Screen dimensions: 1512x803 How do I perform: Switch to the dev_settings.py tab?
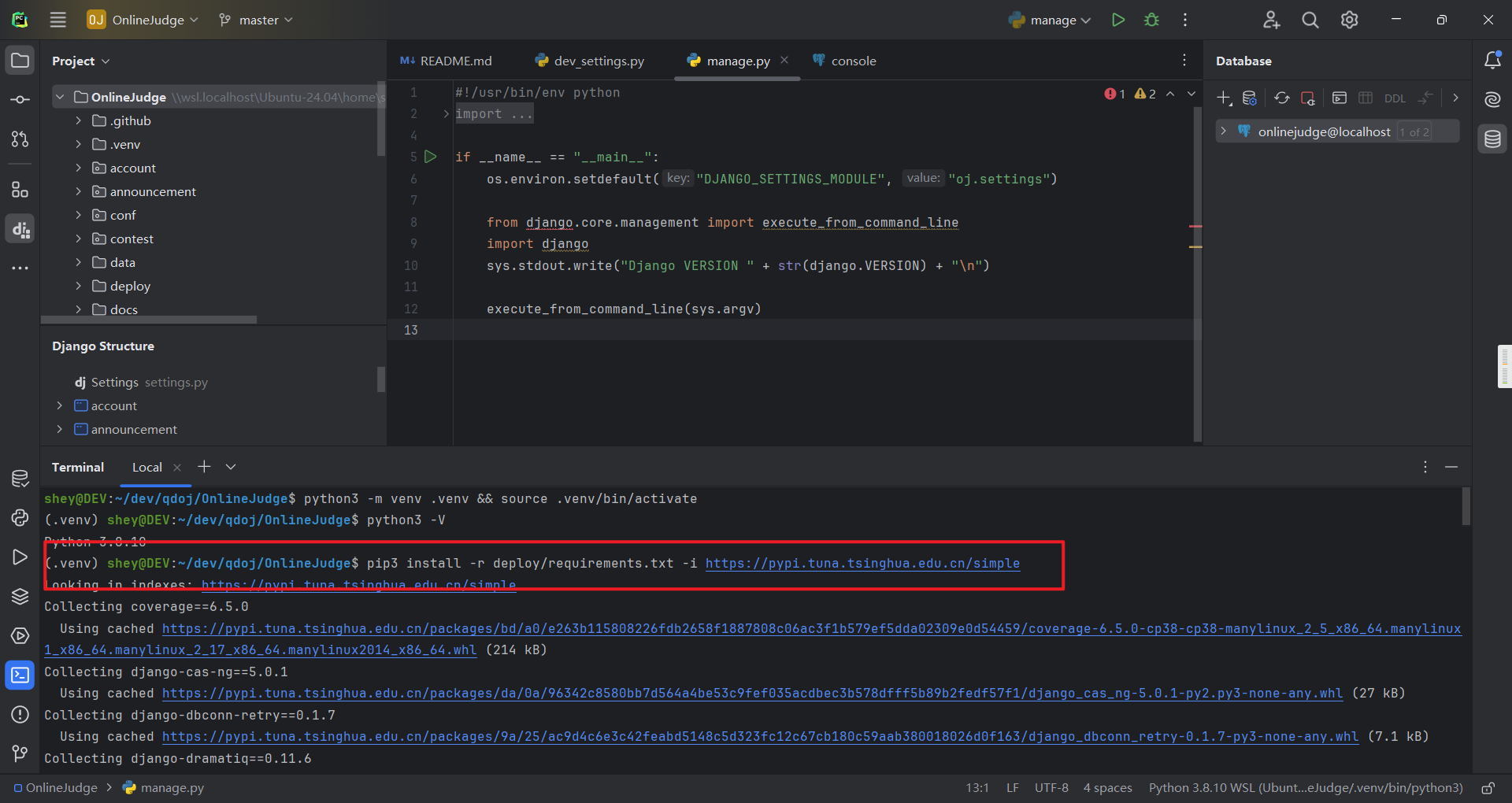point(590,61)
